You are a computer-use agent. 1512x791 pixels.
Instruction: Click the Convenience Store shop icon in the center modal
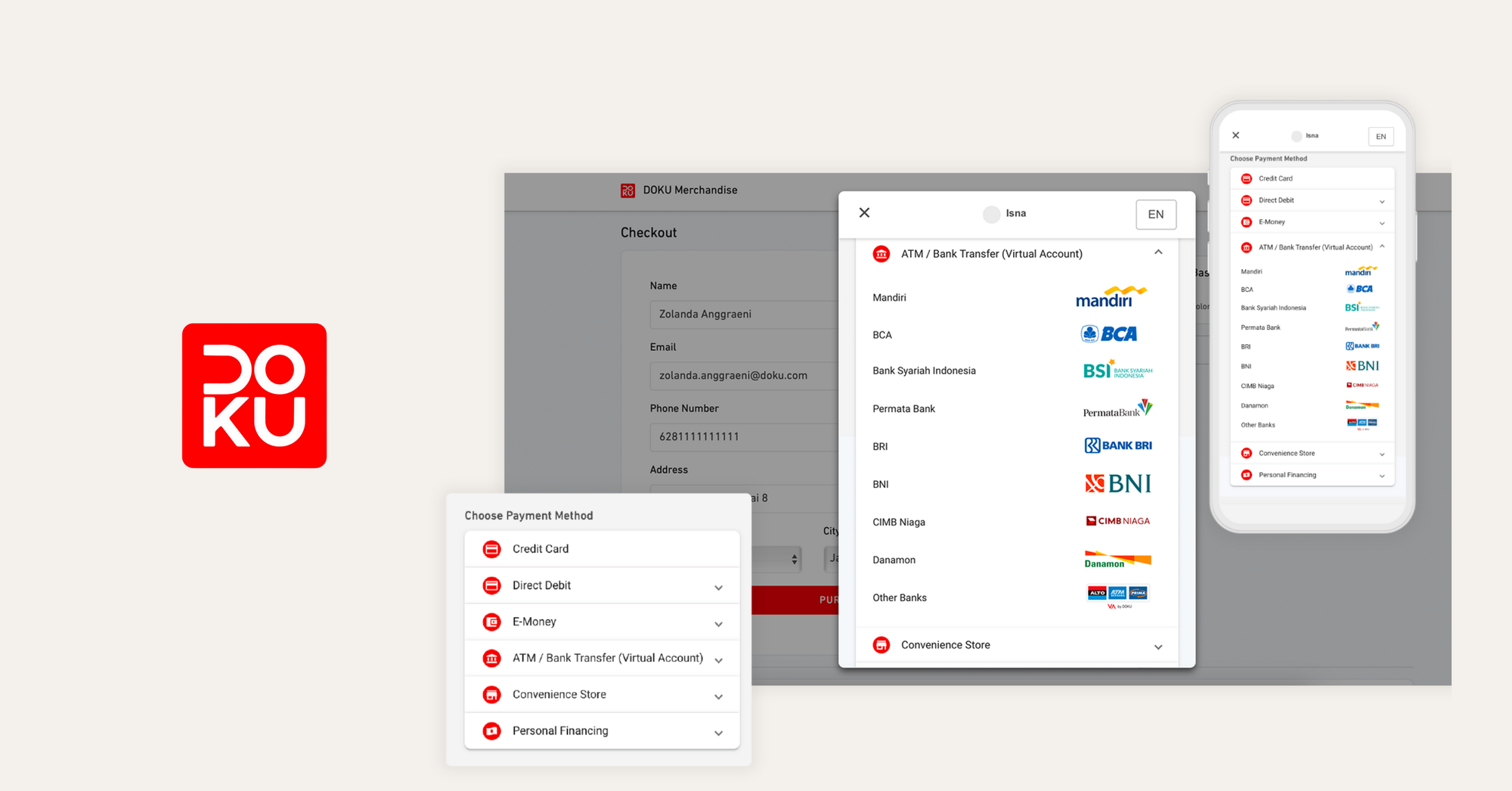point(881,645)
